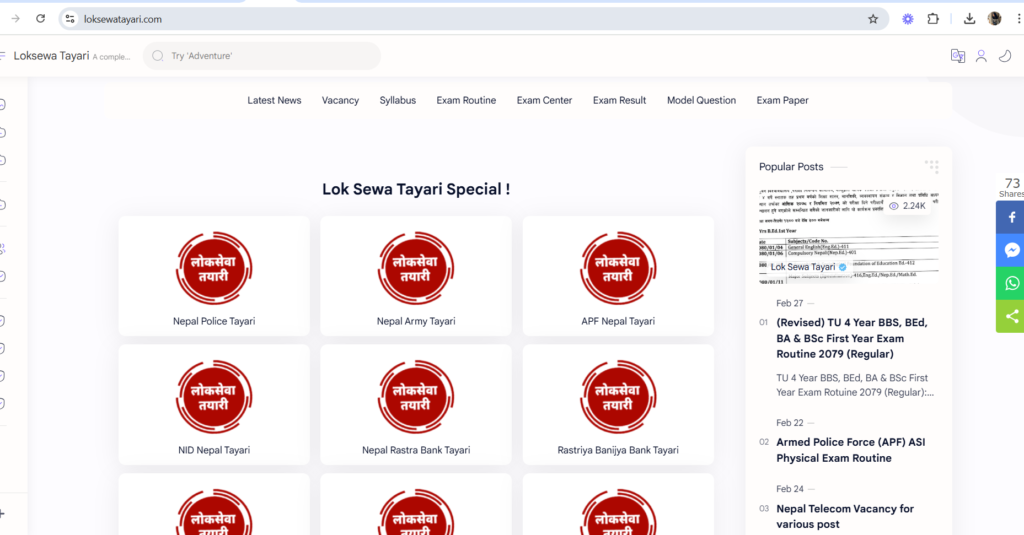Open the Exam Result menu item
1024x535 pixels.
click(619, 101)
